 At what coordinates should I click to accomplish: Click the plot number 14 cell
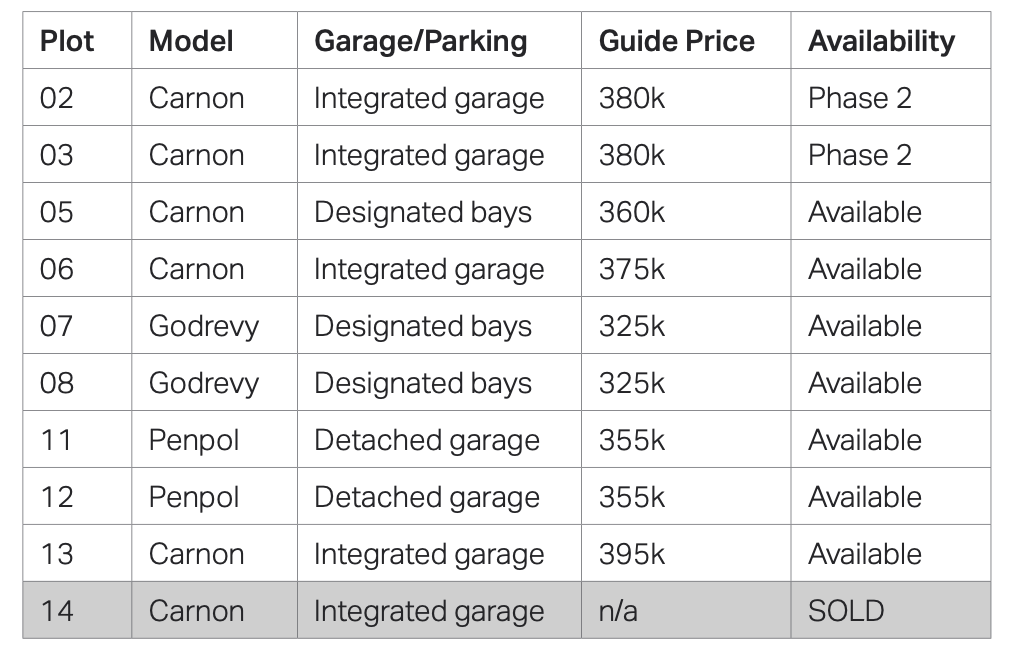click(x=57, y=611)
